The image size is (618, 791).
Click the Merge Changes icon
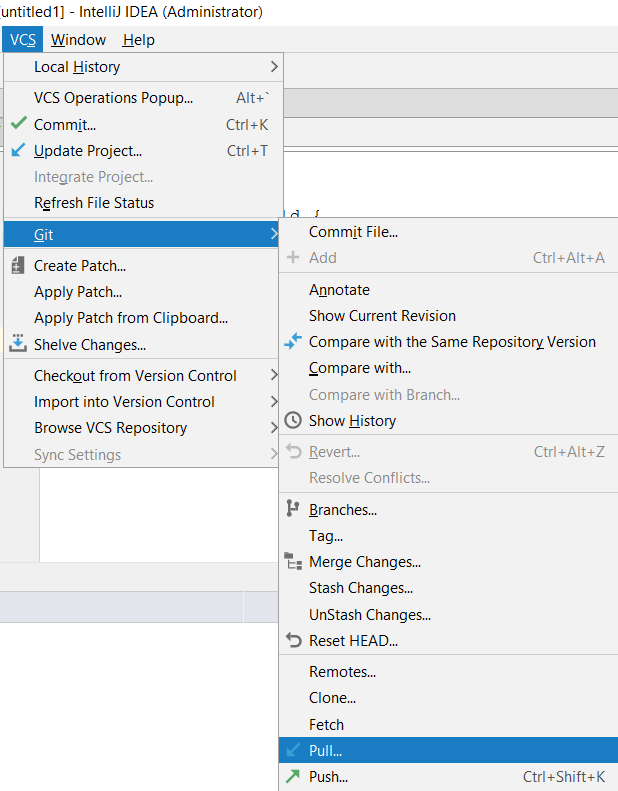pyautogui.click(x=293, y=561)
